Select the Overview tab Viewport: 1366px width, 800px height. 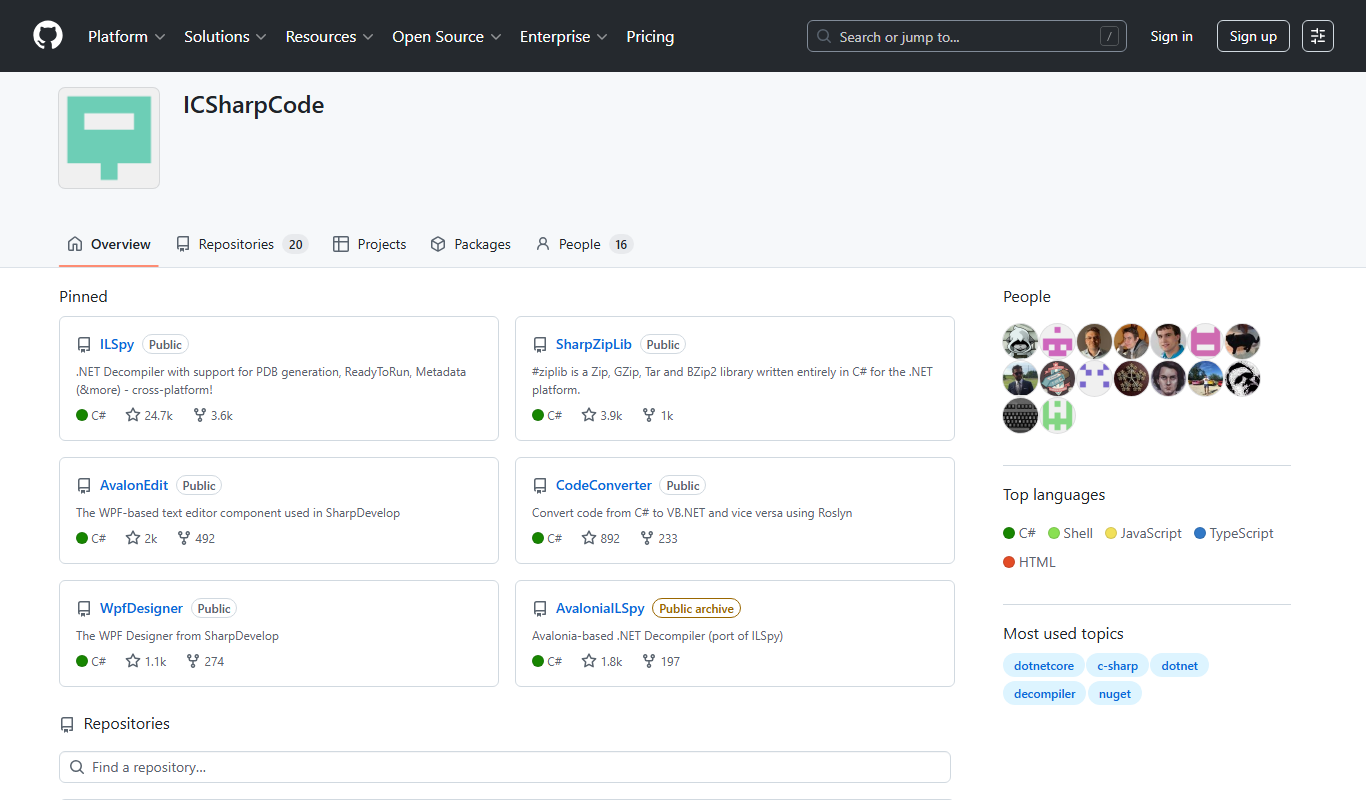click(109, 244)
